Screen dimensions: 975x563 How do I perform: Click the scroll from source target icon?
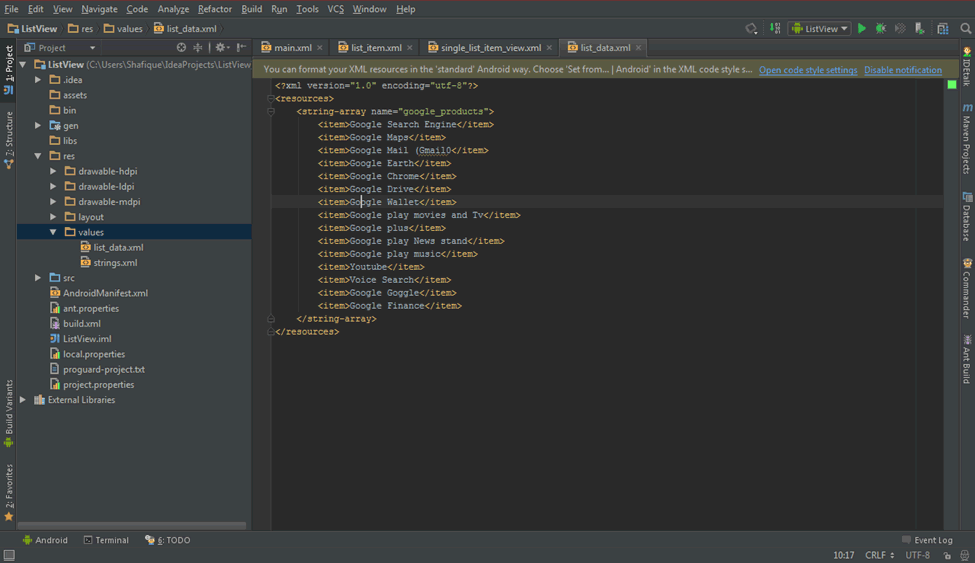pyautogui.click(x=181, y=47)
